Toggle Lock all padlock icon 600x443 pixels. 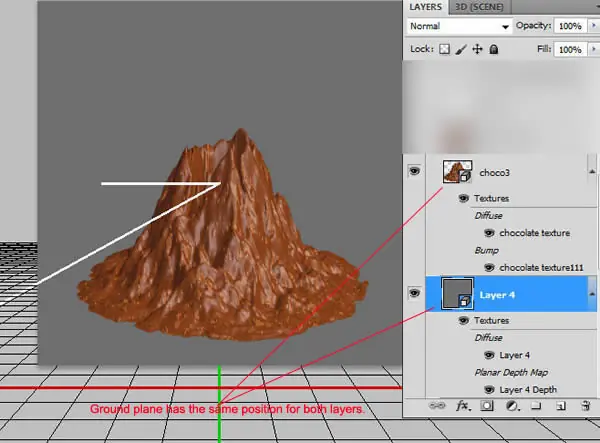coord(494,49)
